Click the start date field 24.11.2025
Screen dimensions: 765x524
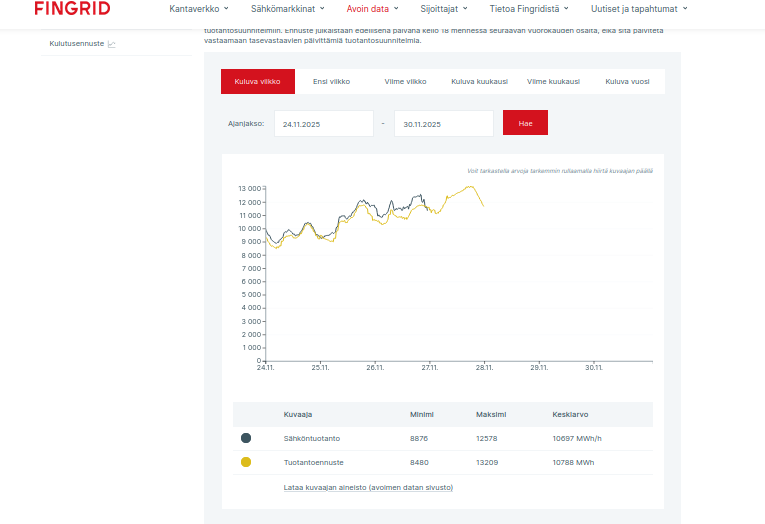pos(323,124)
